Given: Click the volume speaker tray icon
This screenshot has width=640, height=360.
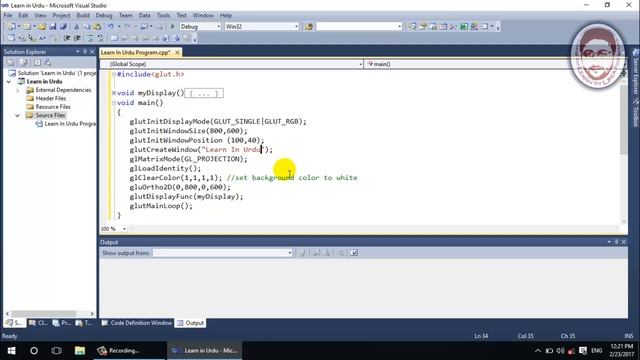Looking at the screenshot, I should (x=560, y=351).
